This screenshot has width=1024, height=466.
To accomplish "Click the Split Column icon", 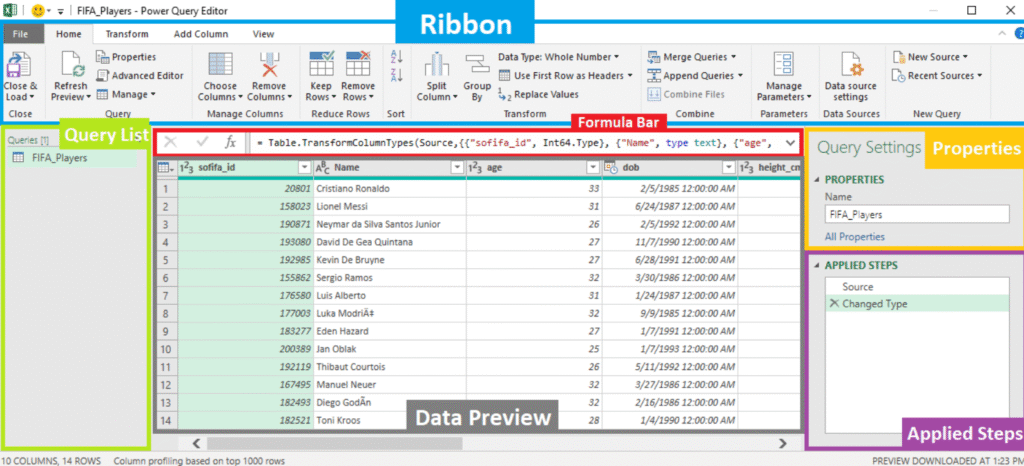I will click(x=437, y=65).
